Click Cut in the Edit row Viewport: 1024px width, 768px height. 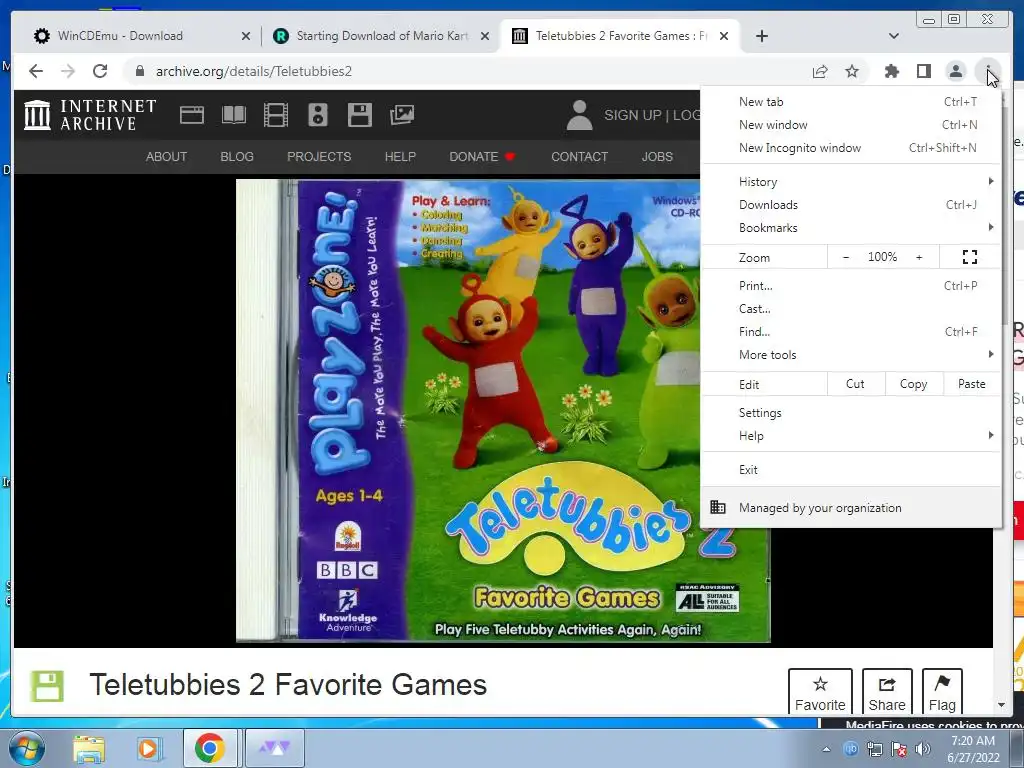[856, 384]
